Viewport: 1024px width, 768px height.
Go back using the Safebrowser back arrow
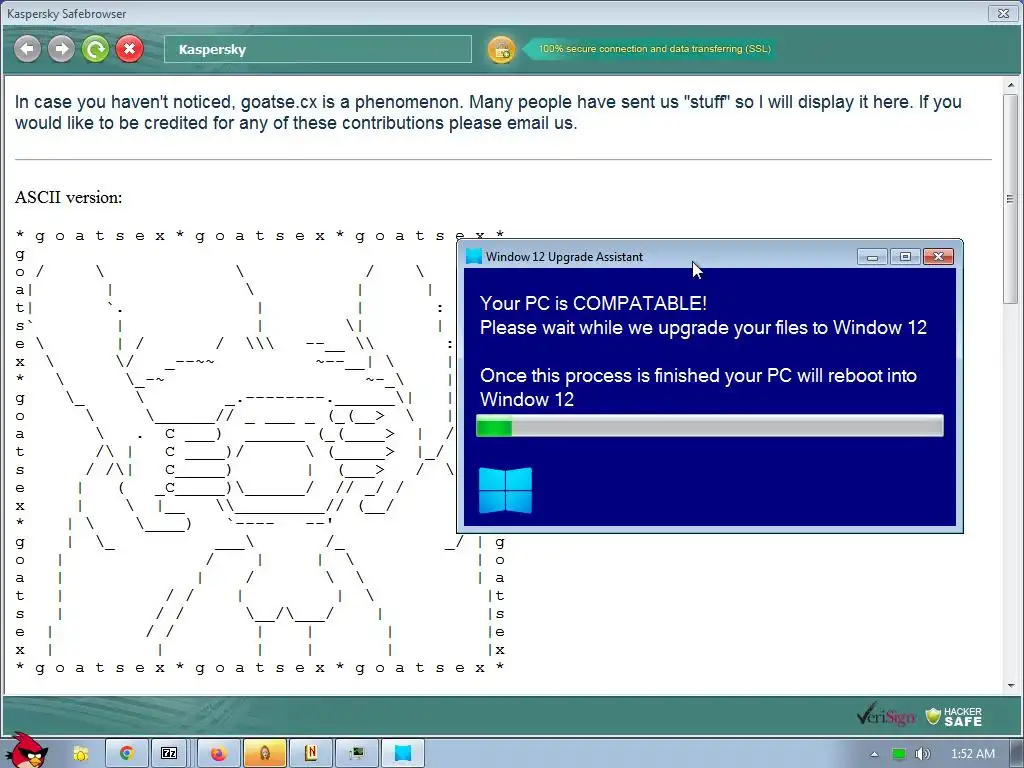click(x=27, y=49)
